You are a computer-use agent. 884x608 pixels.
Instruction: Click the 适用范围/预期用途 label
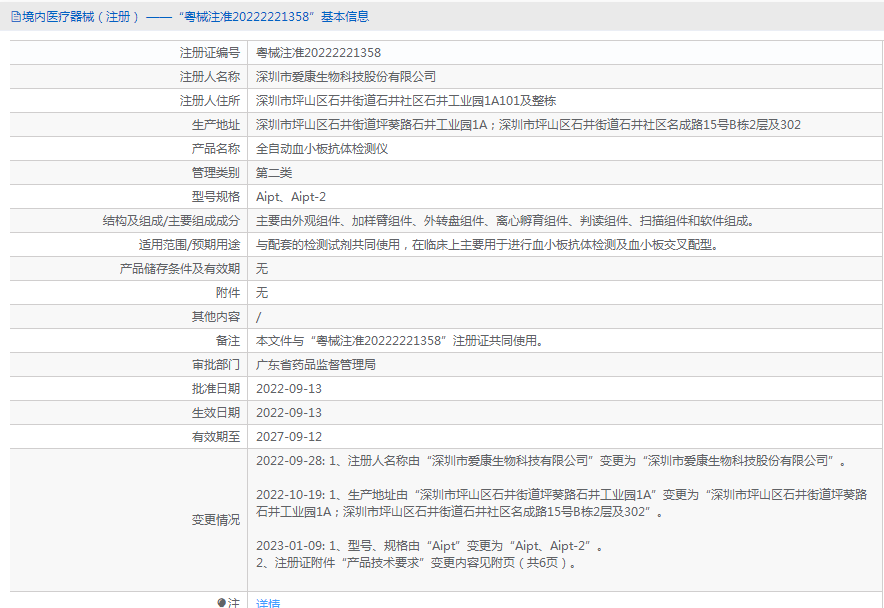click(189, 245)
